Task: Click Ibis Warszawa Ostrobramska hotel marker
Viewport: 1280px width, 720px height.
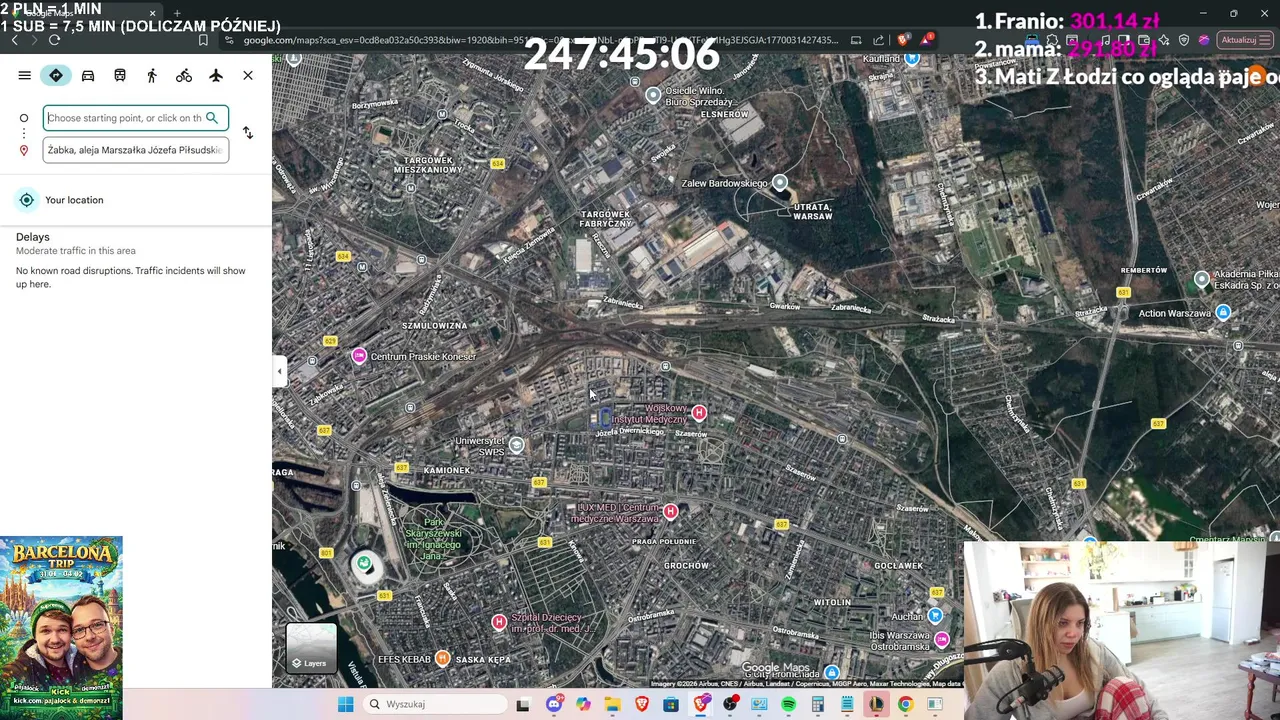Action: click(941, 639)
